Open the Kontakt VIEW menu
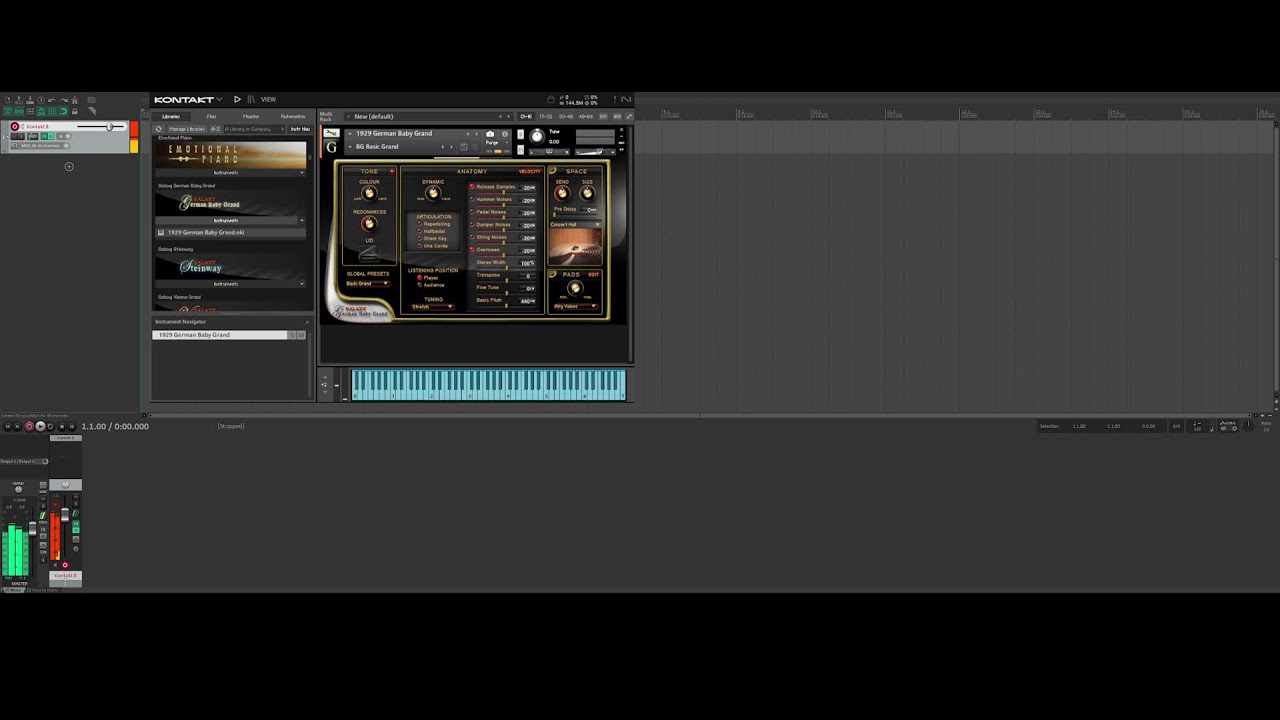1280x720 pixels. click(x=268, y=99)
